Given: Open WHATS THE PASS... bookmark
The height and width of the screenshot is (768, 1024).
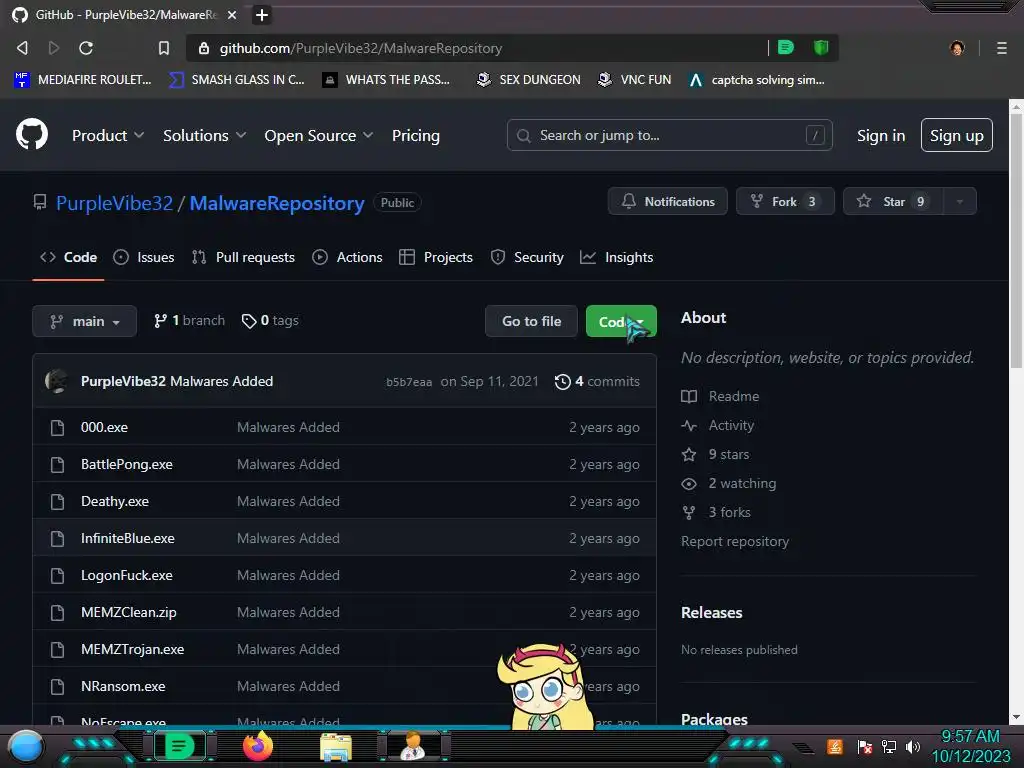Looking at the screenshot, I should tap(386, 80).
